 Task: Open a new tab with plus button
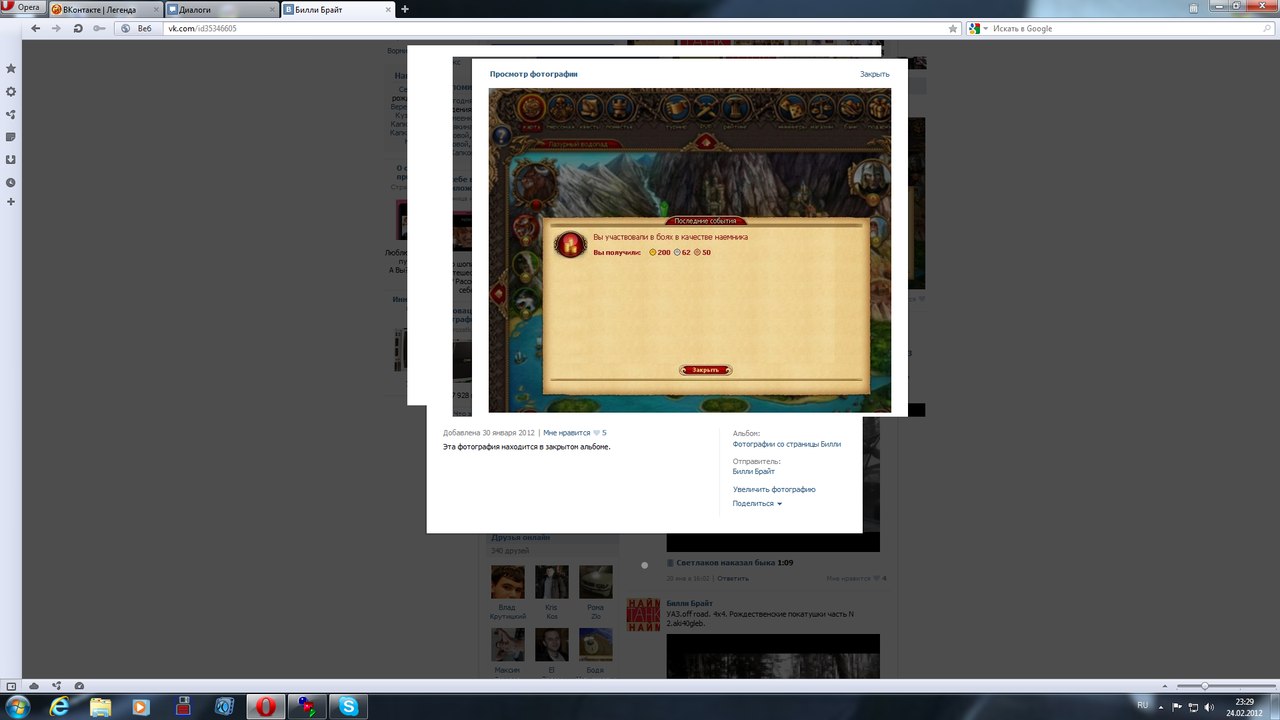coord(405,9)
